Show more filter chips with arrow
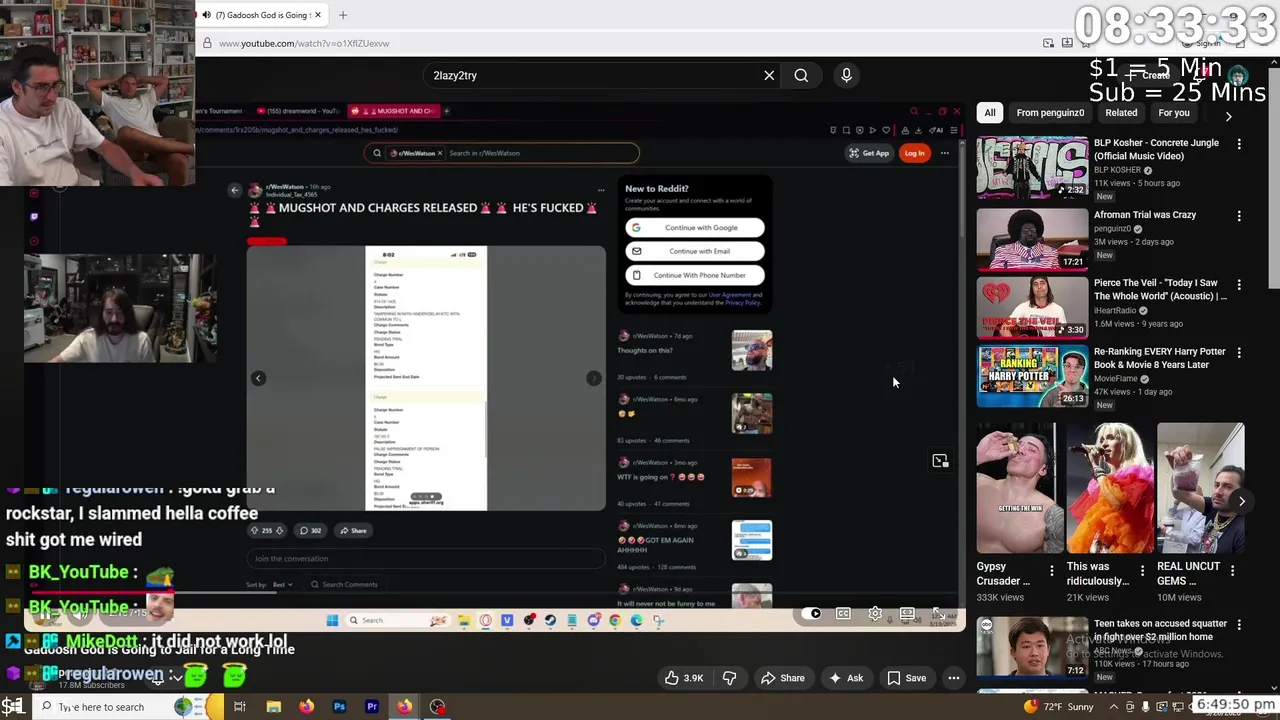This screenshot has height=720, width=1280. click(x=1228, y=115)
